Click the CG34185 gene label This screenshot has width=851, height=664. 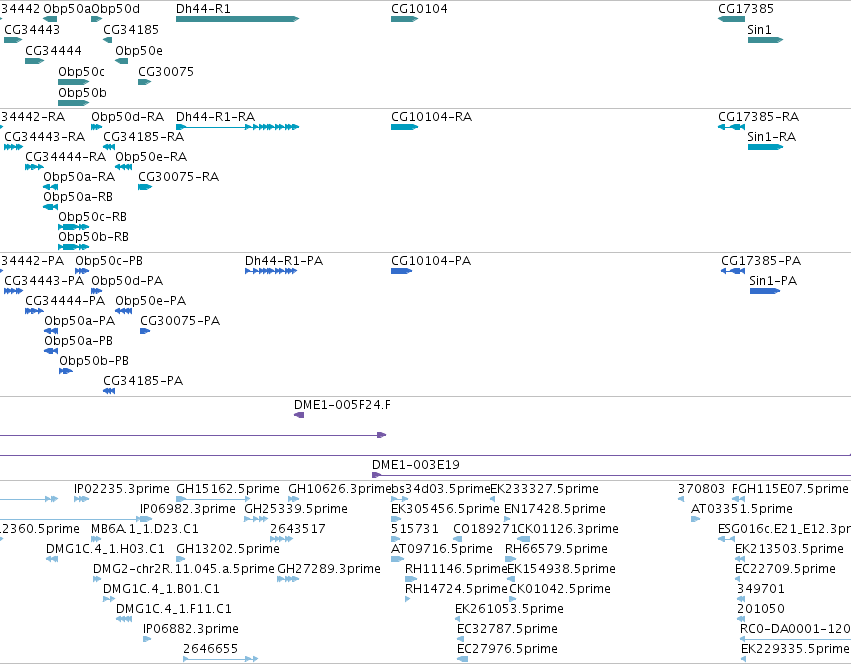(x=131, y=30)
